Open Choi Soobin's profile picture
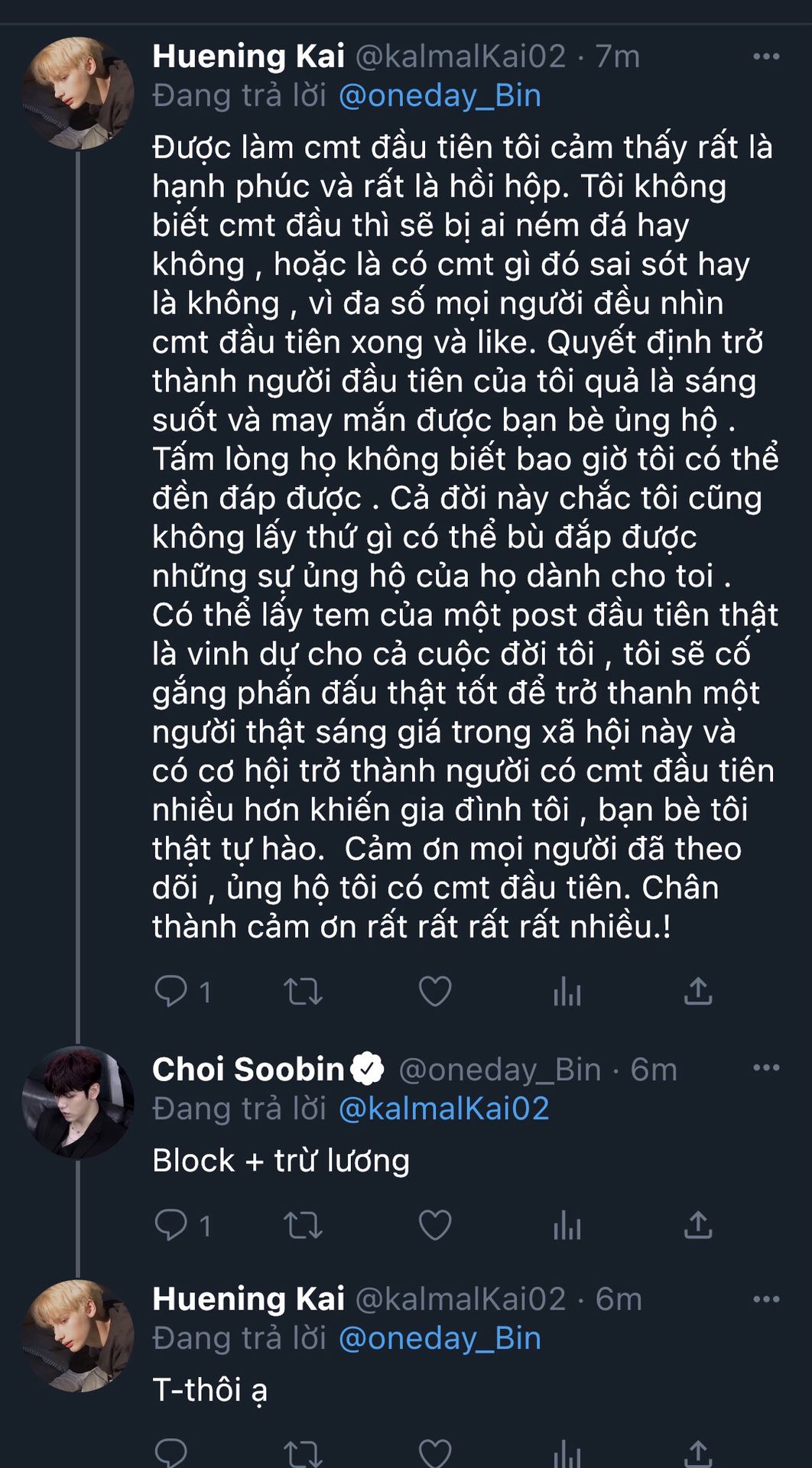Viewport: 812px width, 1468px height. [78, 1102]
